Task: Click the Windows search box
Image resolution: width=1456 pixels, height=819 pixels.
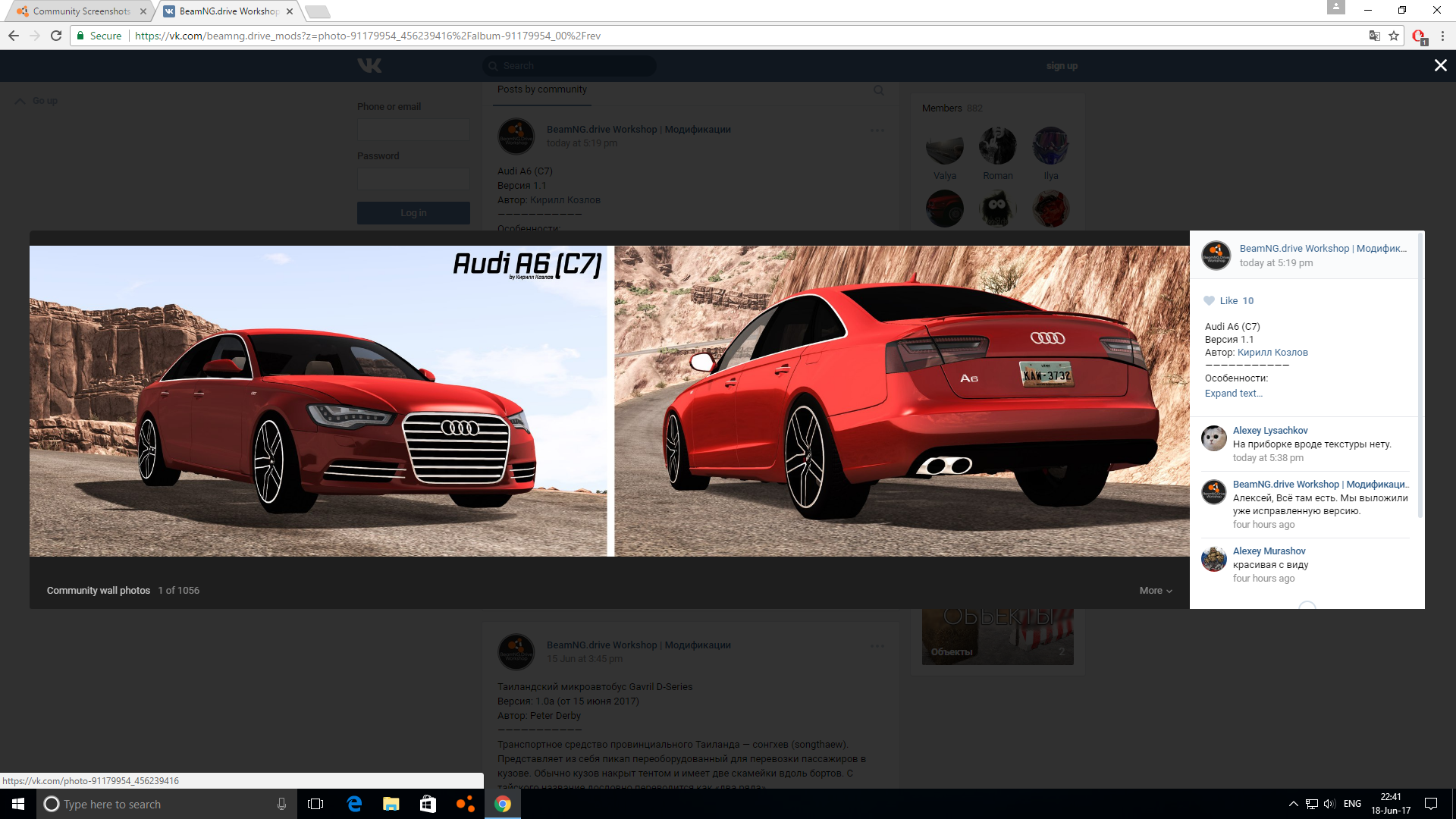Action: point(165,804)
